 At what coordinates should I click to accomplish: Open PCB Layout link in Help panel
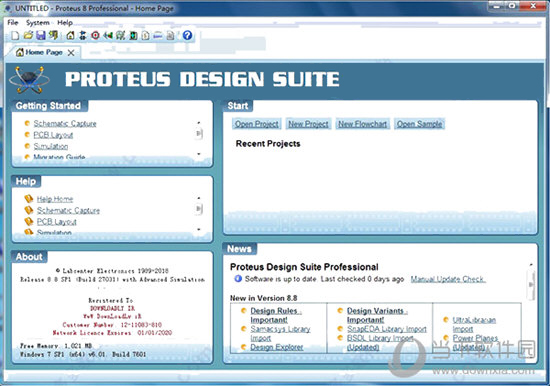(x=57, y=222)
